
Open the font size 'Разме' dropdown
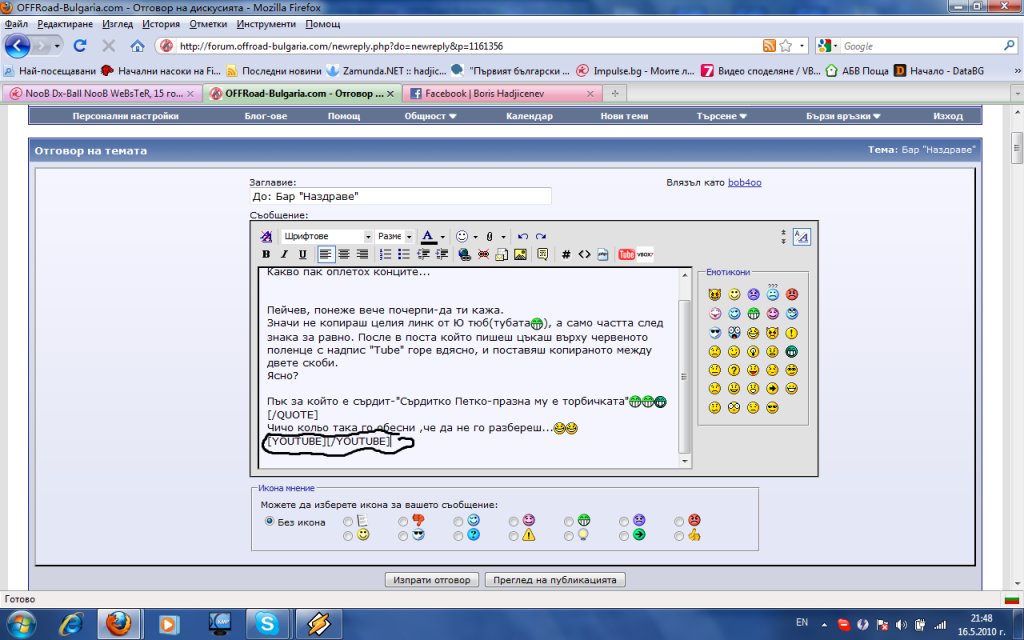394,236
